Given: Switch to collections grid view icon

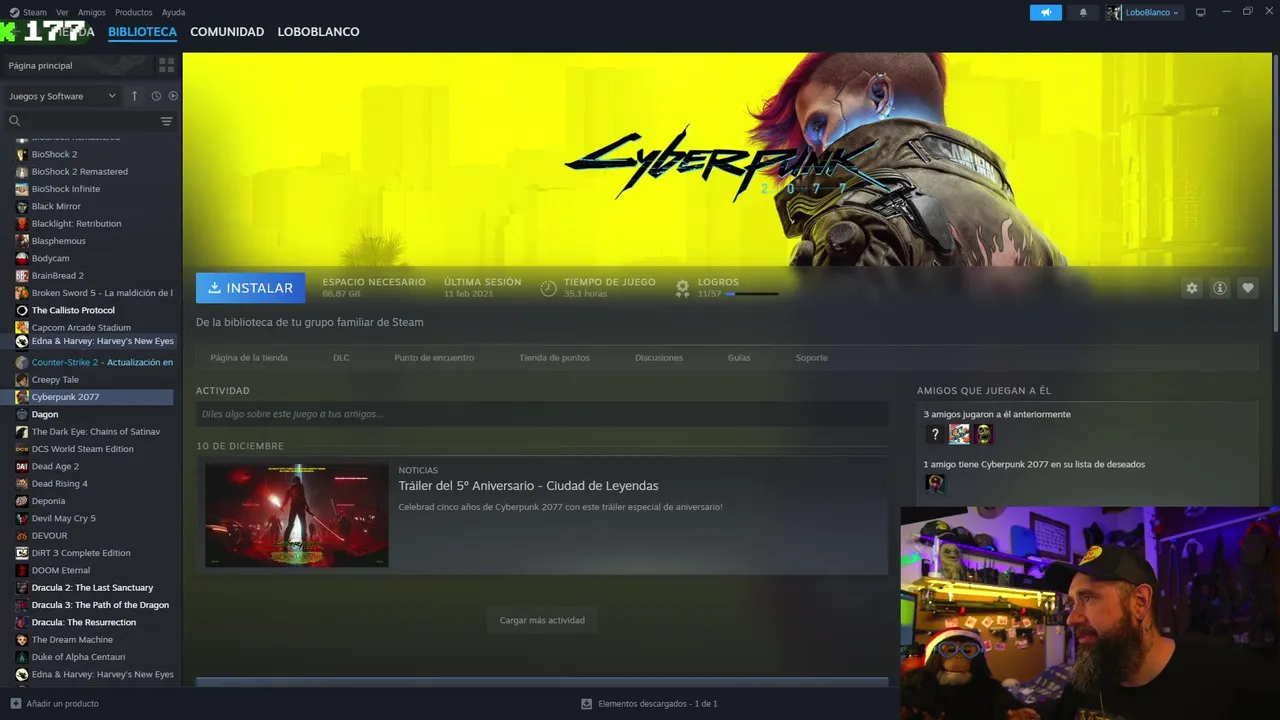Looking at the screenshot, I should pyautogui.click(x=167, y=65).
